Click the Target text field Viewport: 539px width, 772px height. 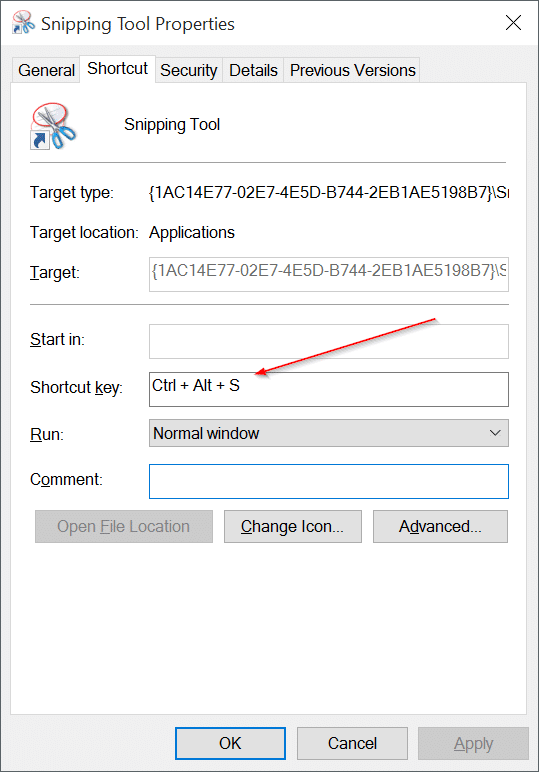click(329, 274)
